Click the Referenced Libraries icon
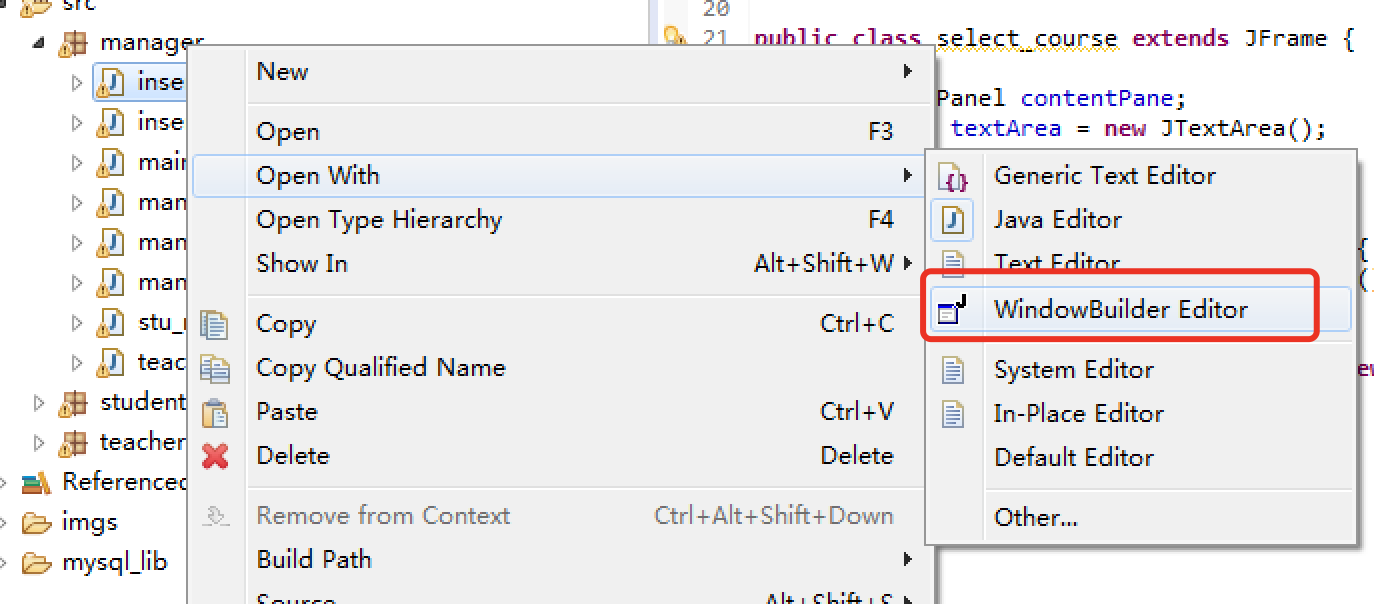The width and height of the screenshot is (1374, 604). (35, 483)
